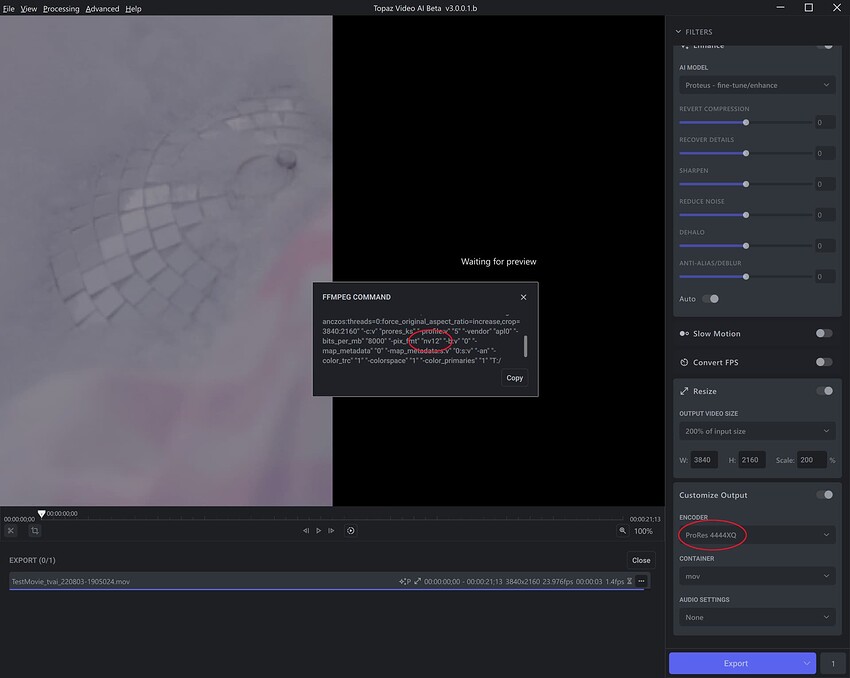
Task: Expand the Output Video Size dropdown
Action: [757, 431]
